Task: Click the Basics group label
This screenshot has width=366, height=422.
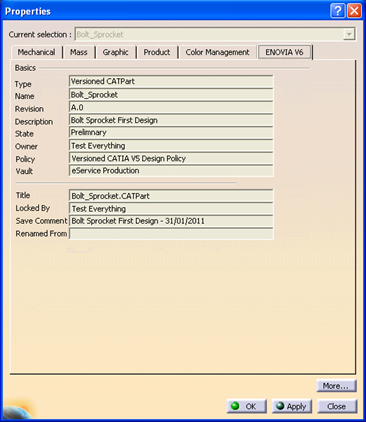Action: pyautogui.click(x=25, y=68)
